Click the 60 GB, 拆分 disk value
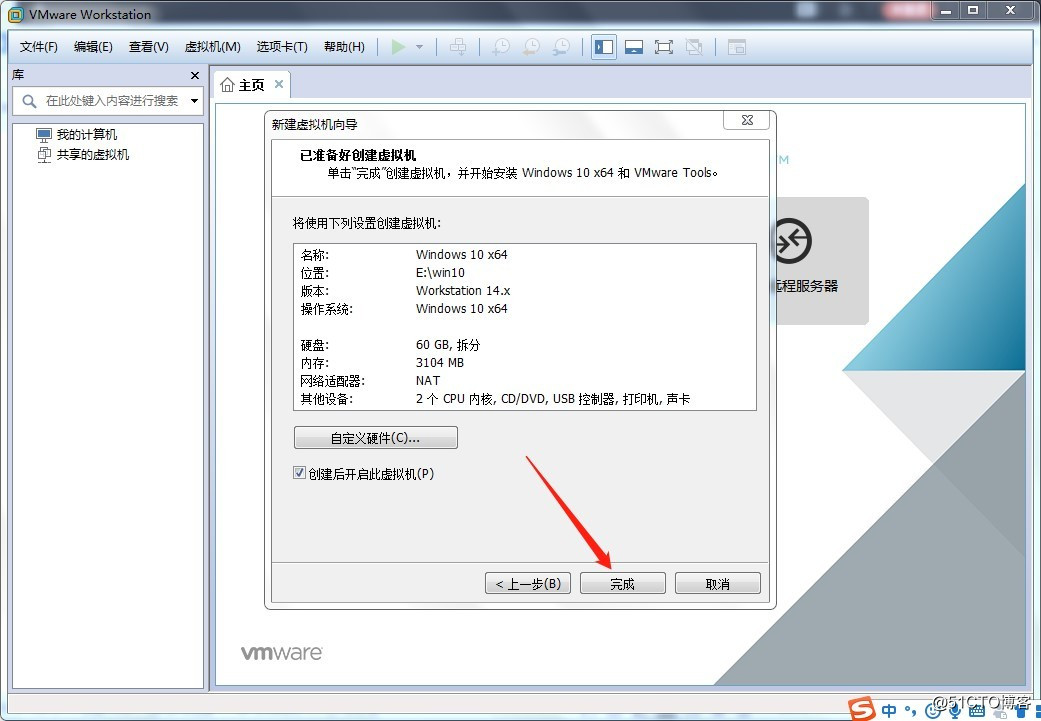This screenshot has height=721, width=1041. tap(447, 345)
